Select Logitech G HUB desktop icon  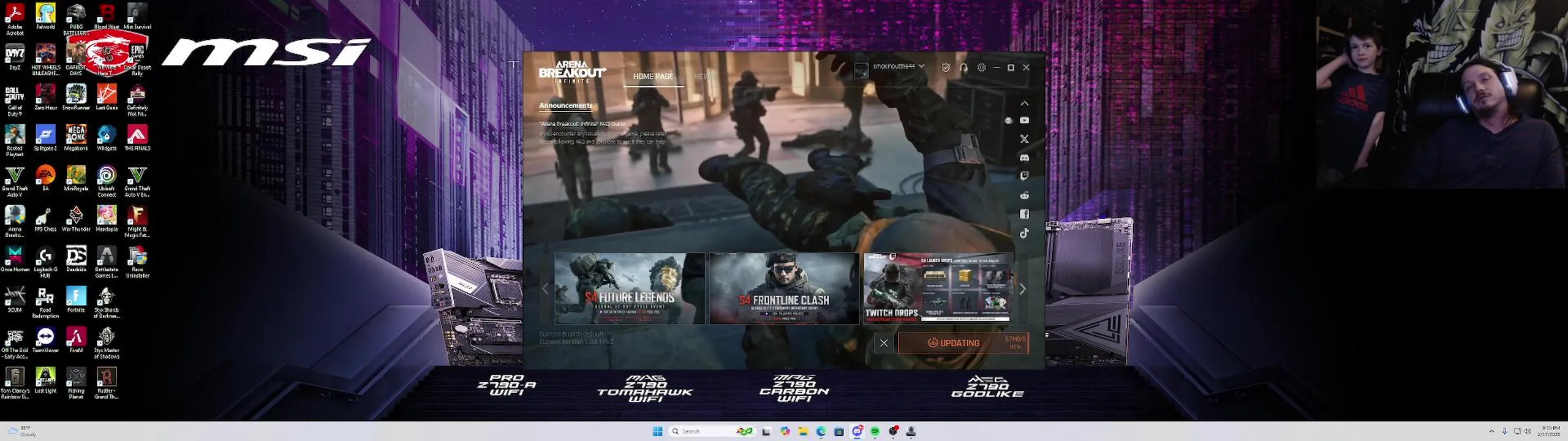click(x=45, y=262)
